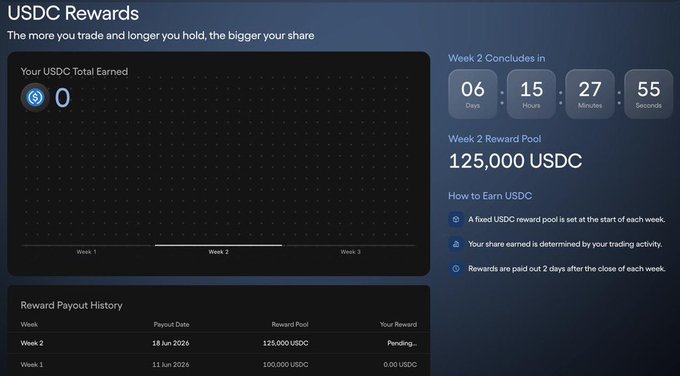Click the 'Week' column header
The image size is (680, 376).
tap(29, 324)
